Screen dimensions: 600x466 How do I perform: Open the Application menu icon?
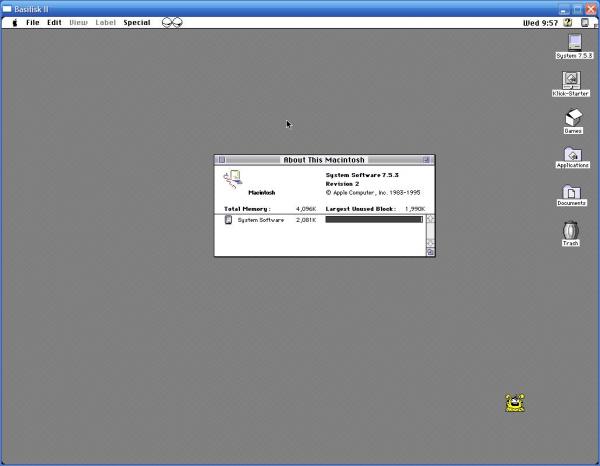585,23
